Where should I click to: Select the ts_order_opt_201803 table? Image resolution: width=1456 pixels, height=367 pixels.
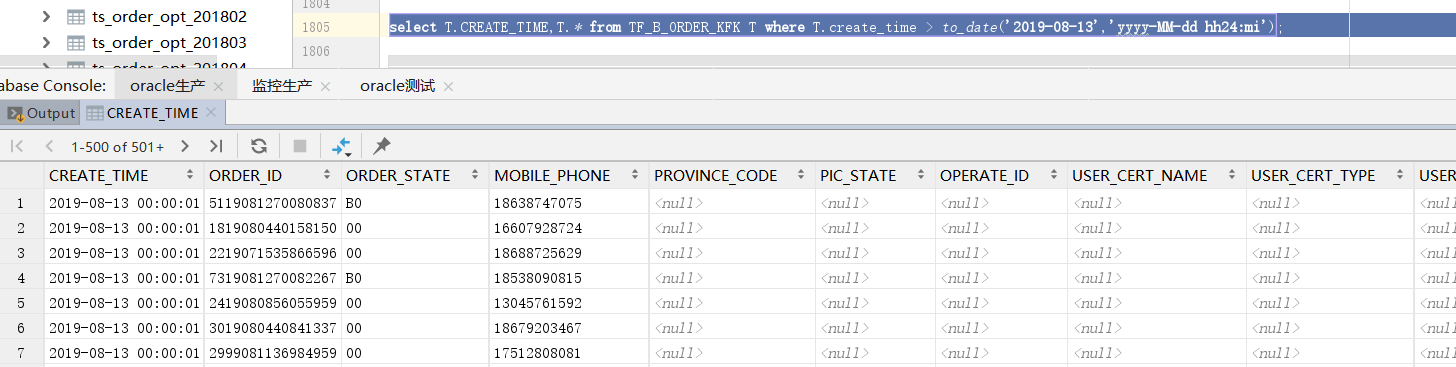coord(169,43)
